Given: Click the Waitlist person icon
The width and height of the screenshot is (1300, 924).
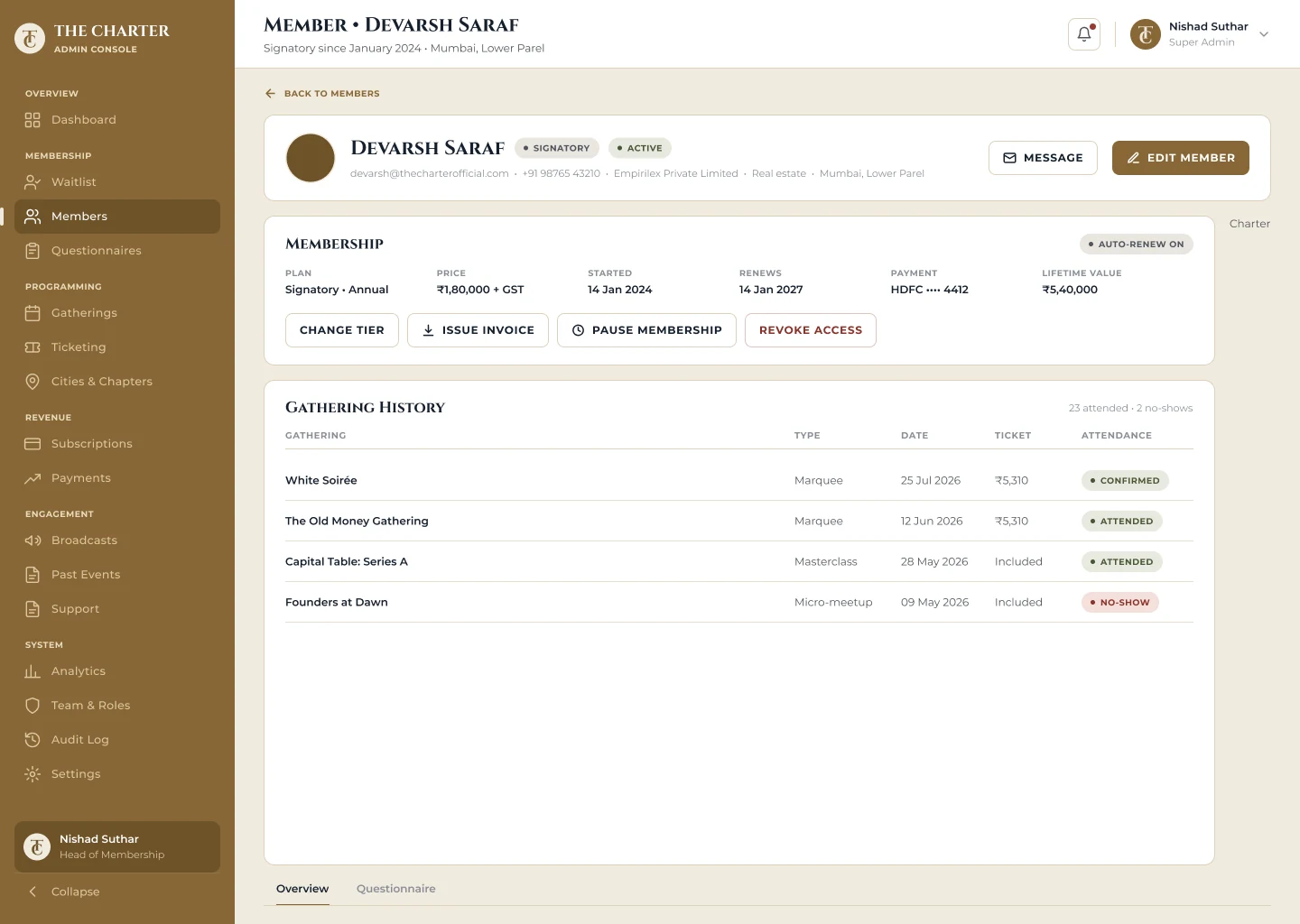Looking at the screenshot, I should (x=32, y=182).
